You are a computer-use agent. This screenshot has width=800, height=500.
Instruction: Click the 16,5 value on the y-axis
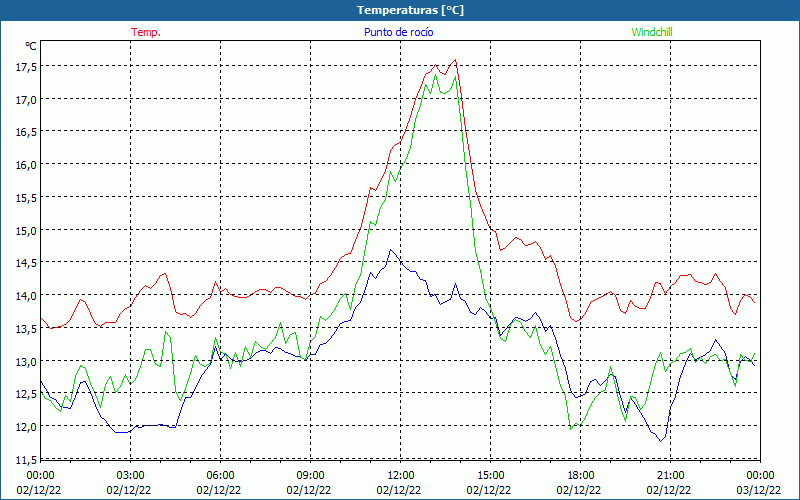pos(26,132)
